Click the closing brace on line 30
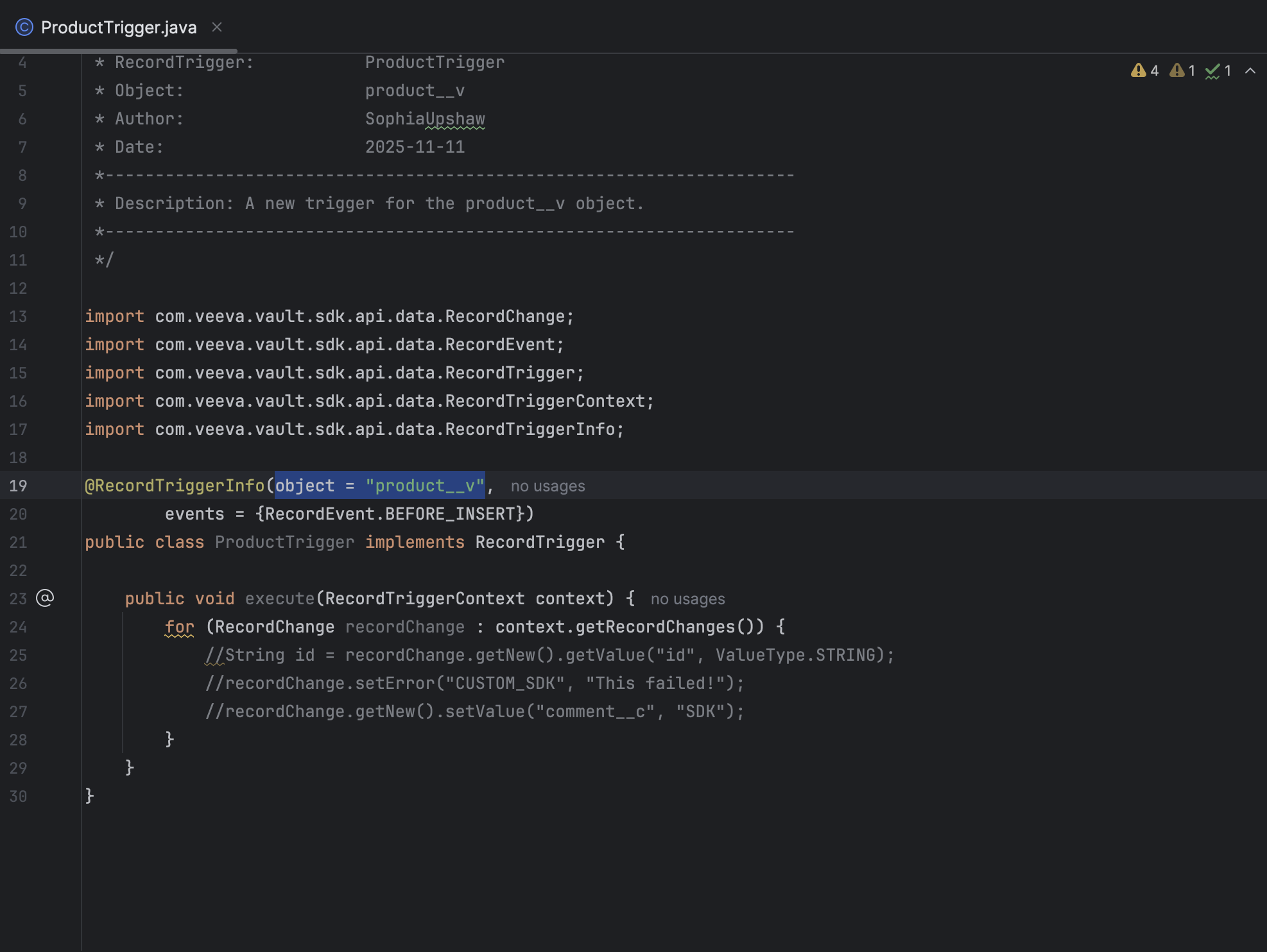 tap(90, 796)
